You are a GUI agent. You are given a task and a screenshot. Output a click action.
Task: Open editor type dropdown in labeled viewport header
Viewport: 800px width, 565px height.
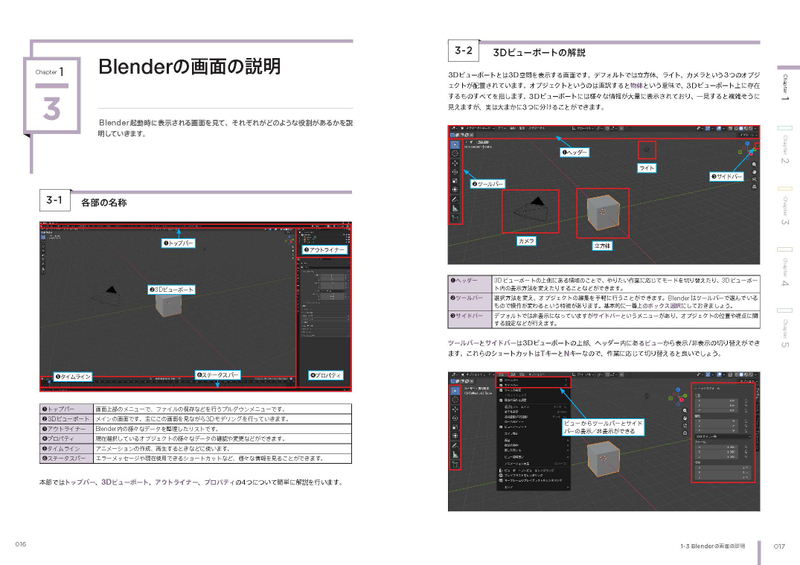pyautogui.click(x=453, y=128)
